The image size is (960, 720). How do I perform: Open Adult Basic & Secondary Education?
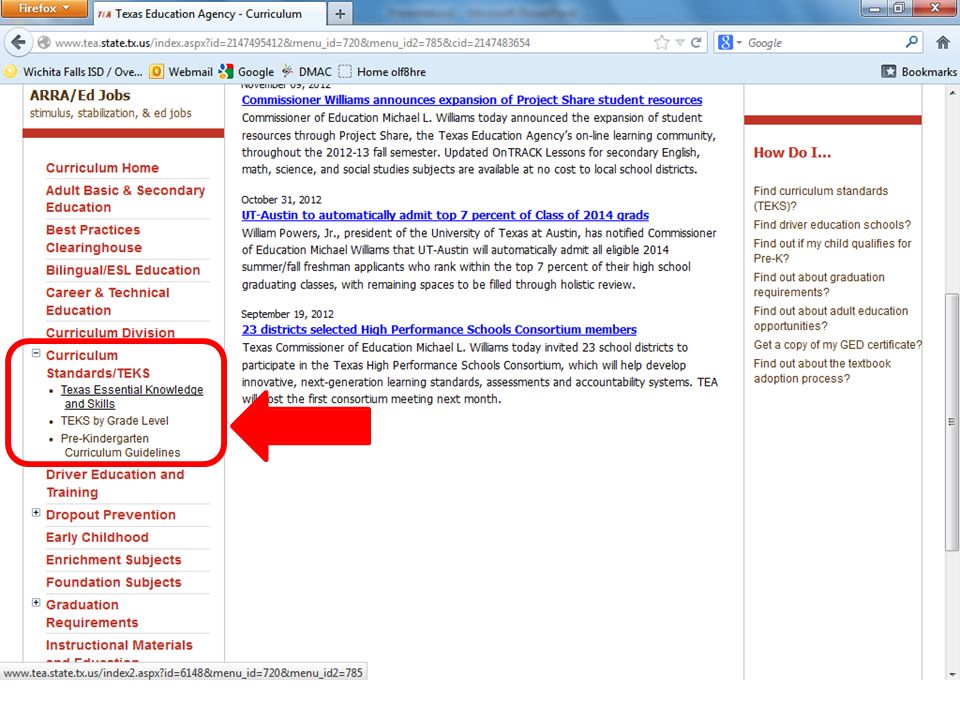pyautogui.click(x=126, y=199)
